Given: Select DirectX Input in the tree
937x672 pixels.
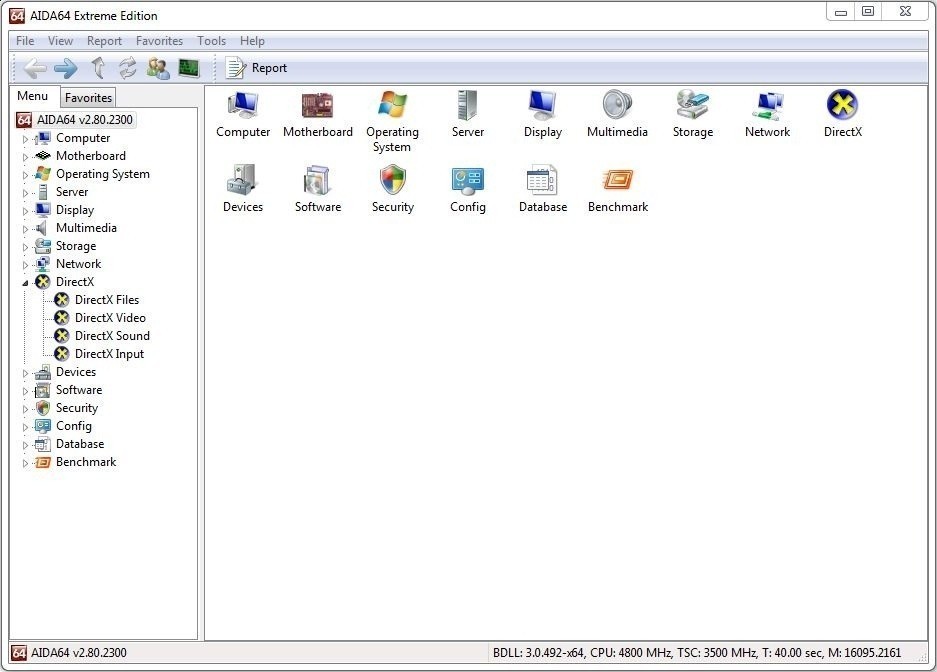Looking at the screenshot, I should [109, 354].
